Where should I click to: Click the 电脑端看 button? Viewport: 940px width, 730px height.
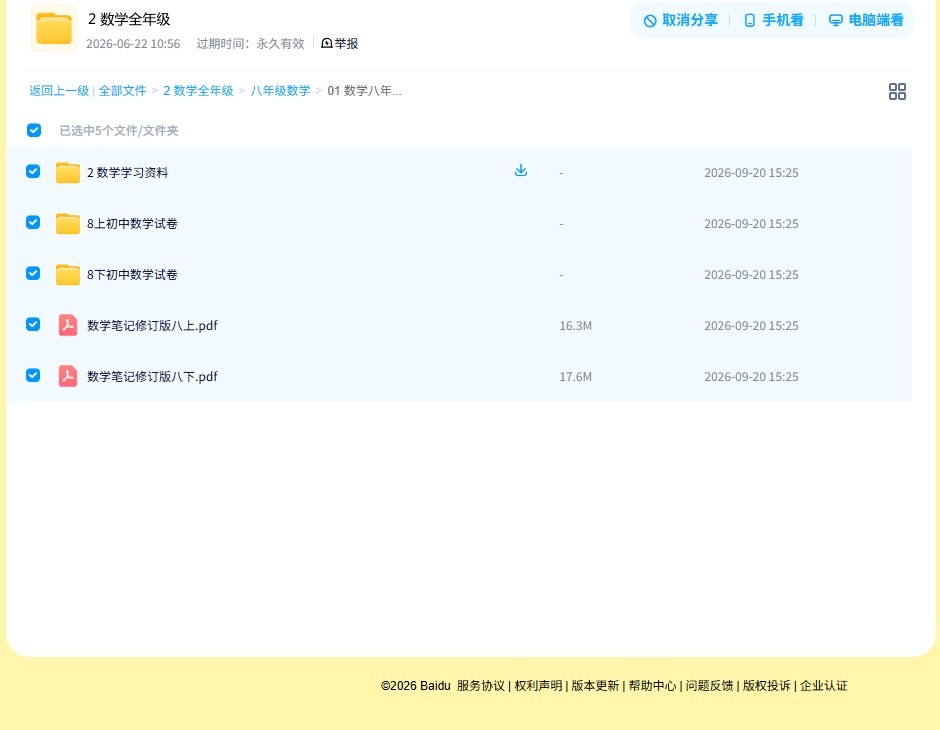point(866,20)
